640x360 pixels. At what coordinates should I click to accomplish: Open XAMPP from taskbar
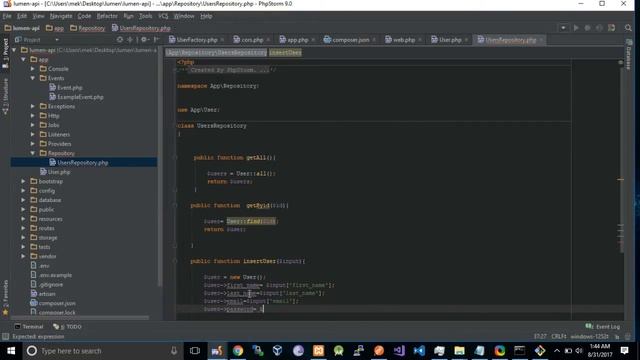(x=318, y=351)
